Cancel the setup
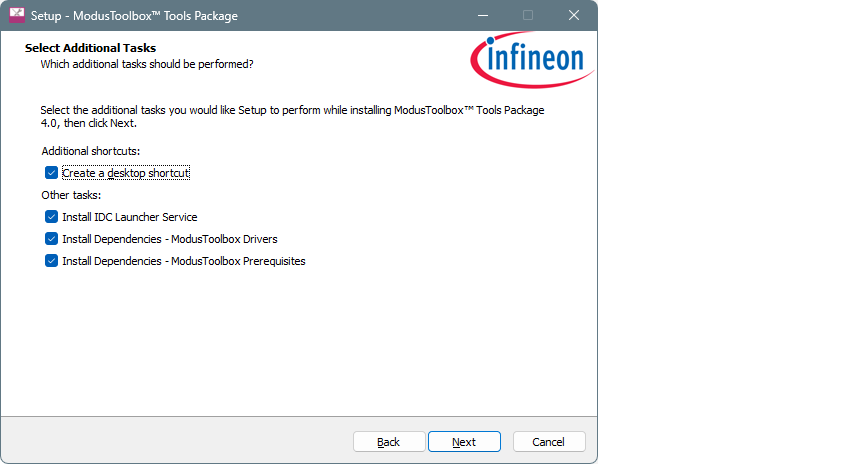The height and width of the screenshot is (464, 850). (549, 442)
